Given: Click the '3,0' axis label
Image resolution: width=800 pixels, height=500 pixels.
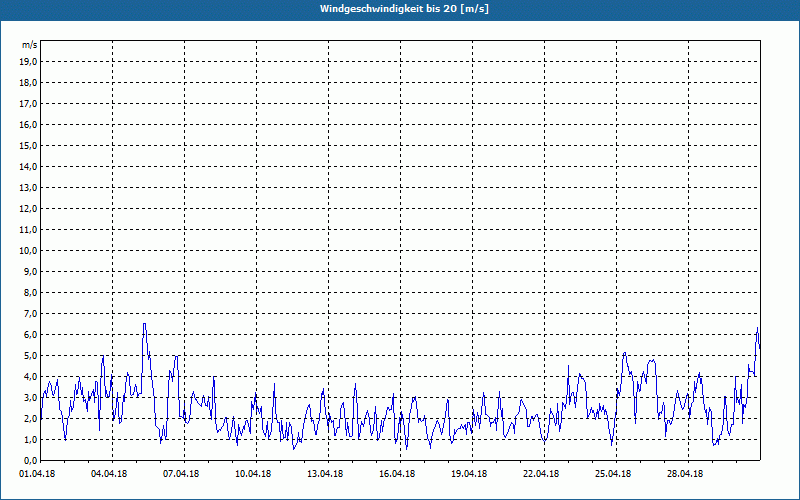Looking at the screenshot, I should pyautogui.click(x=31, y=397).
